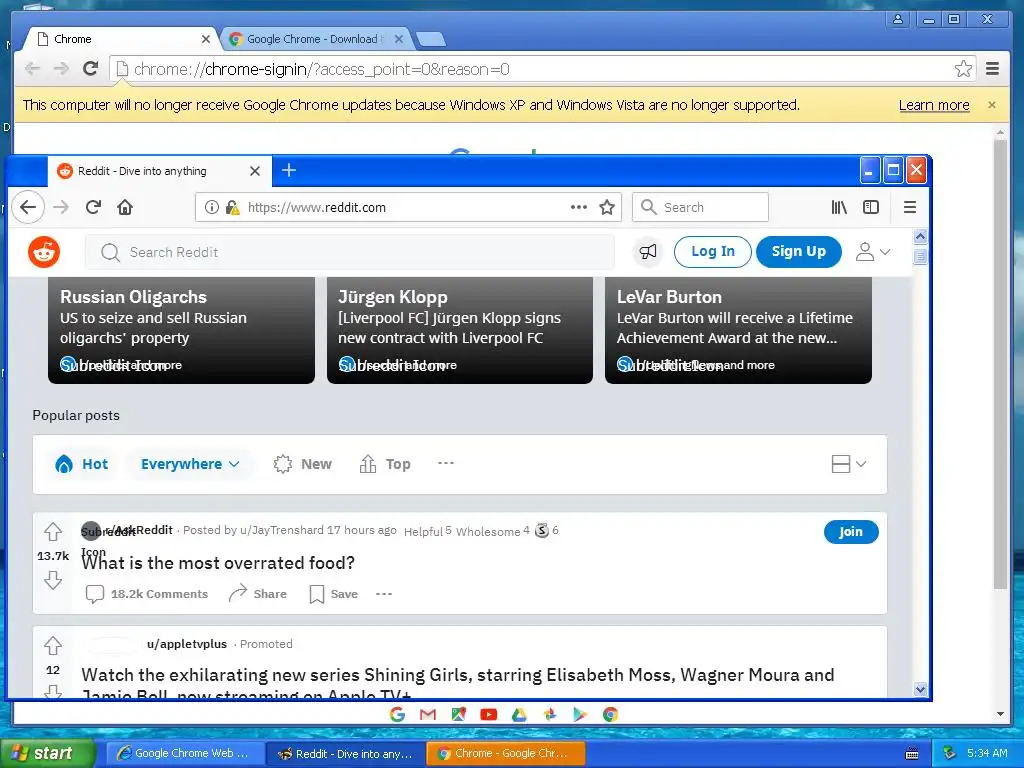1024x768 pixels.
Task: Show the Firefox sidebar with the sidebar icon
Action: tap(871, 208)
